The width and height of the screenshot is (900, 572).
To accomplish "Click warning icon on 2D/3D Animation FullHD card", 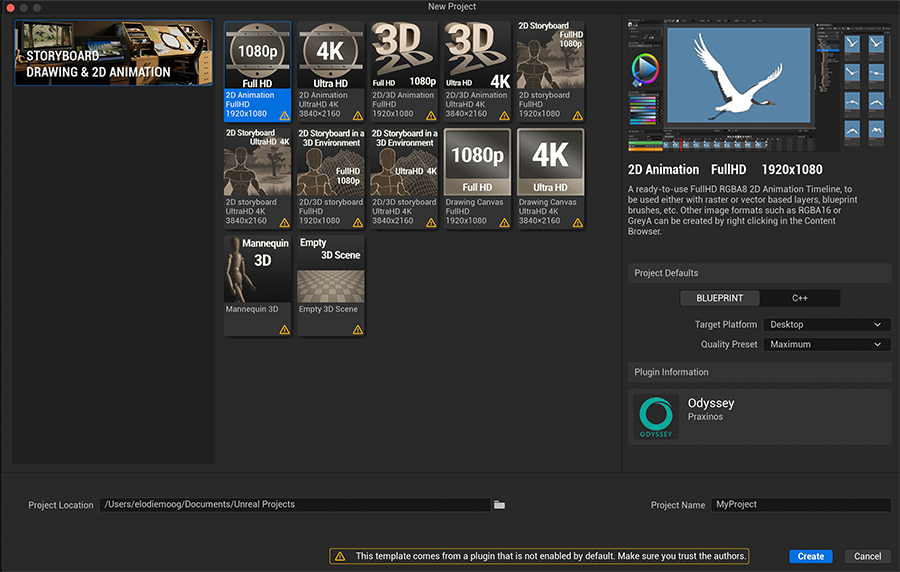I will click(x=431, y=116).
